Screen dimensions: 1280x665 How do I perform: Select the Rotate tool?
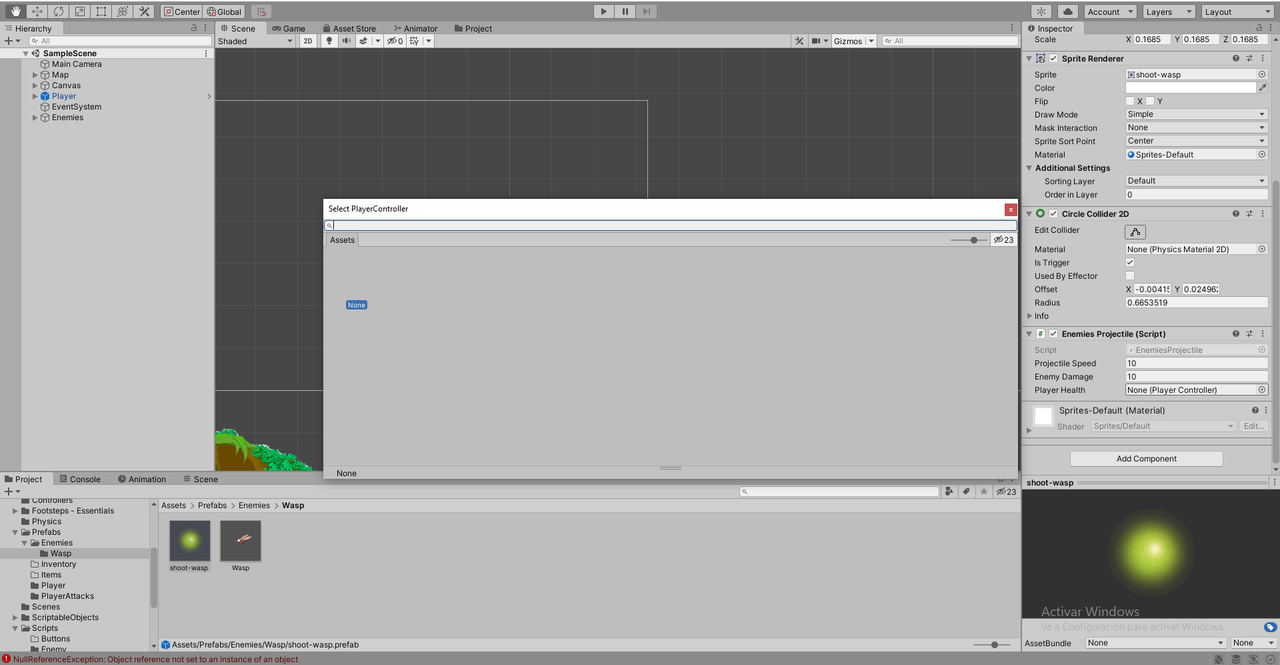tap(59, 11)
